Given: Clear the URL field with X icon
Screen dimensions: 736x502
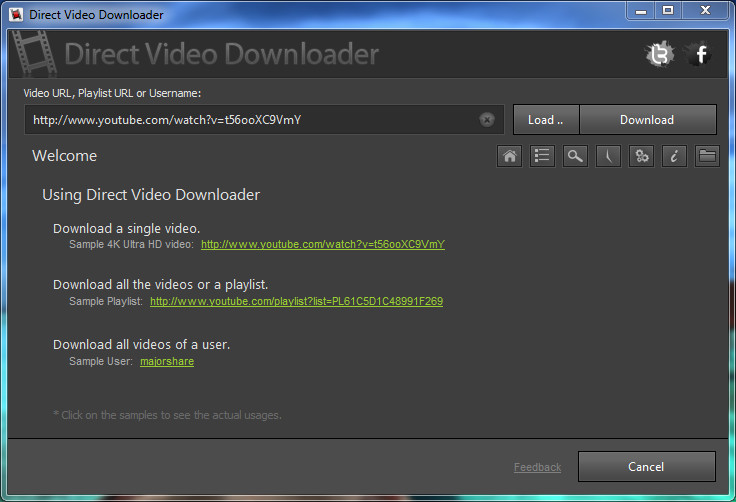Looking at the screenshot, I should (x=487, y=120).
